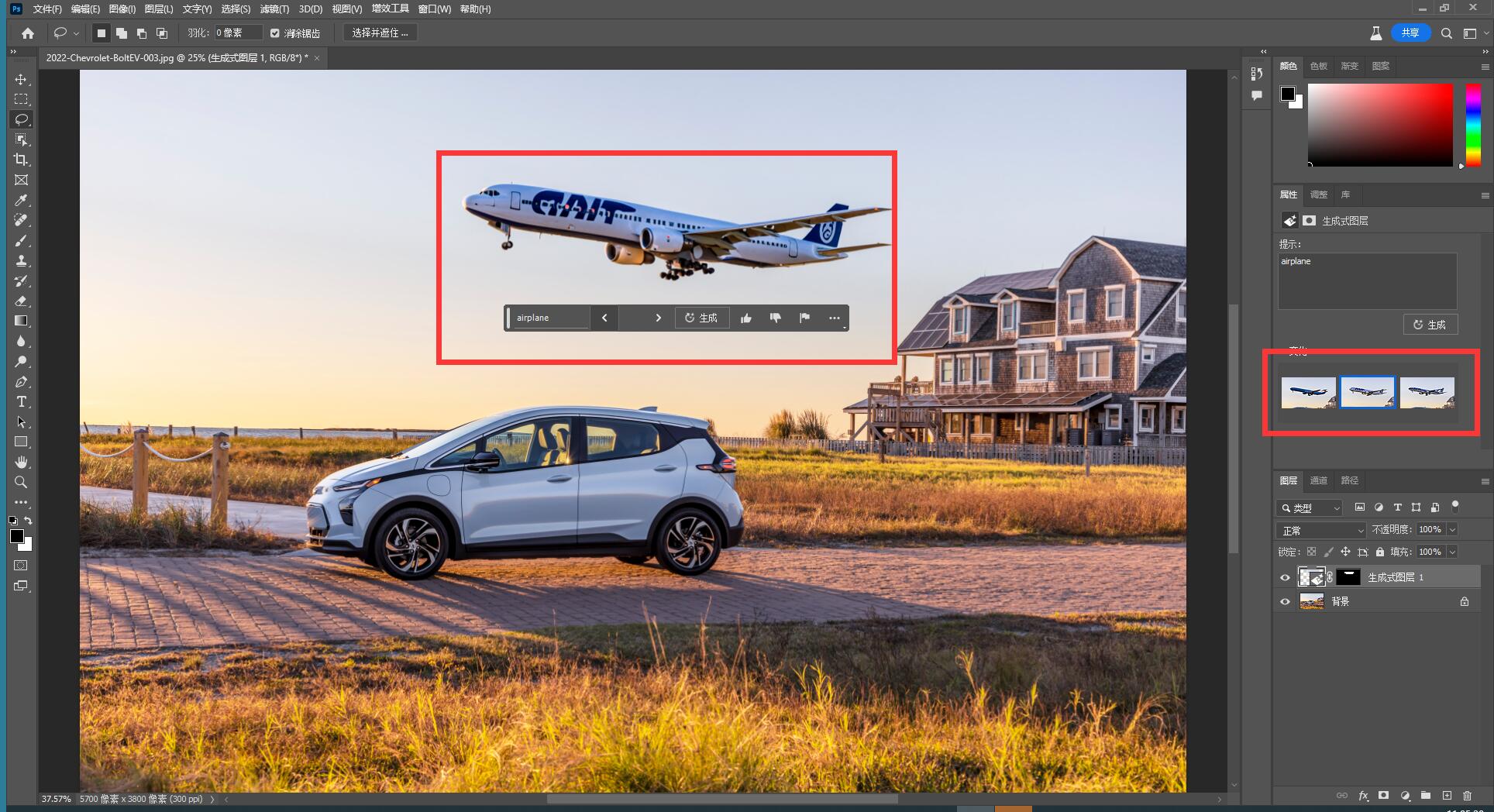Open the fill dropdown arrow
This screenshot has height=812, width=1494.
click(x=1452, y=552)
